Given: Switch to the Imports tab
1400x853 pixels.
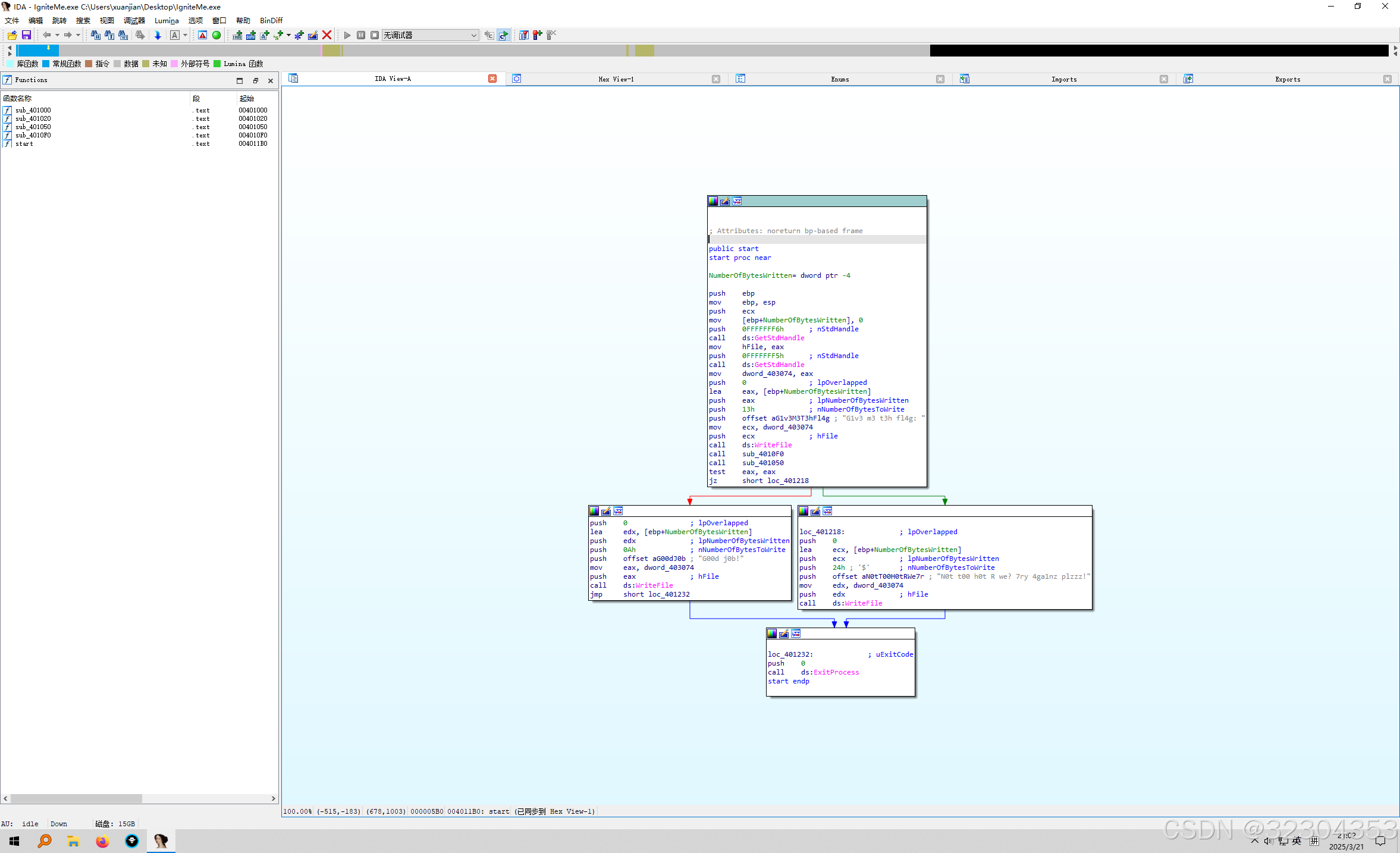Looking at the screenshot, I should 1063,79.
